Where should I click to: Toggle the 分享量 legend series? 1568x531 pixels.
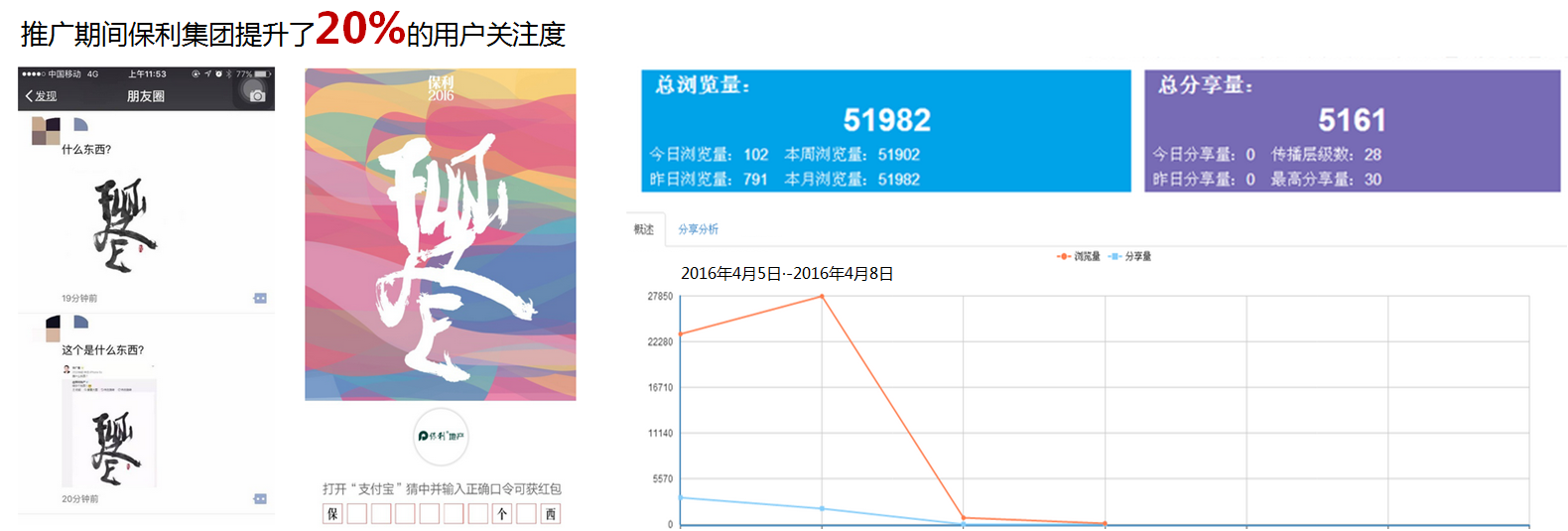pos(1129,256)
